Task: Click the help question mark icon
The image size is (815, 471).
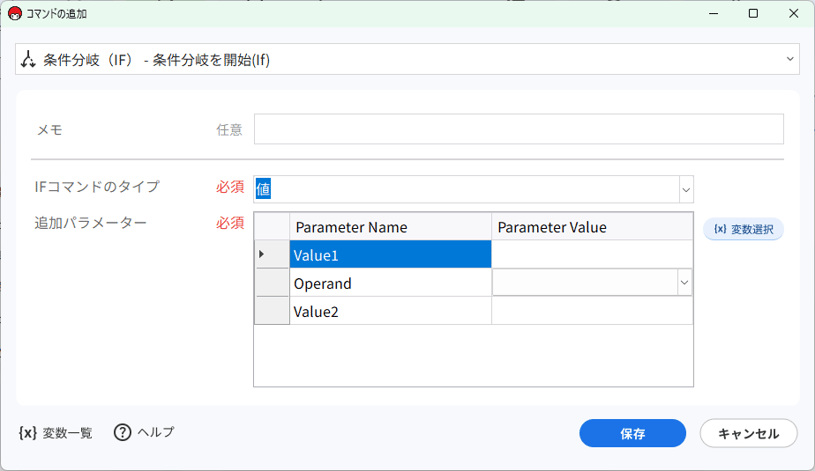Action: point(123,433)
